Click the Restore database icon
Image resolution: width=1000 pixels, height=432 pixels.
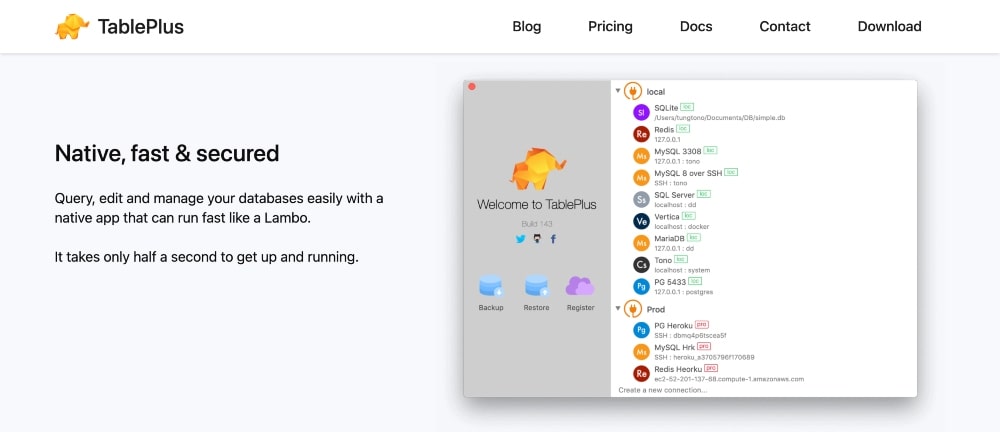click(536, 285)
